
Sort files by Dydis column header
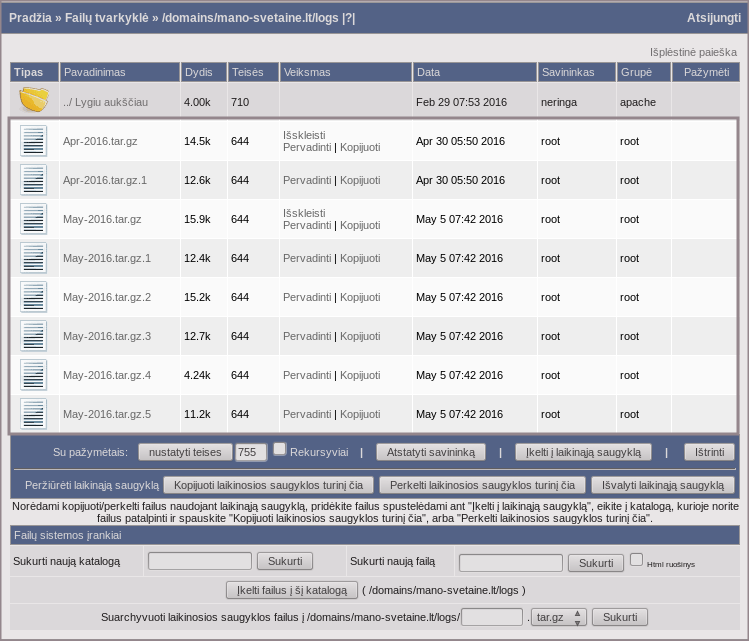point(197,73)
